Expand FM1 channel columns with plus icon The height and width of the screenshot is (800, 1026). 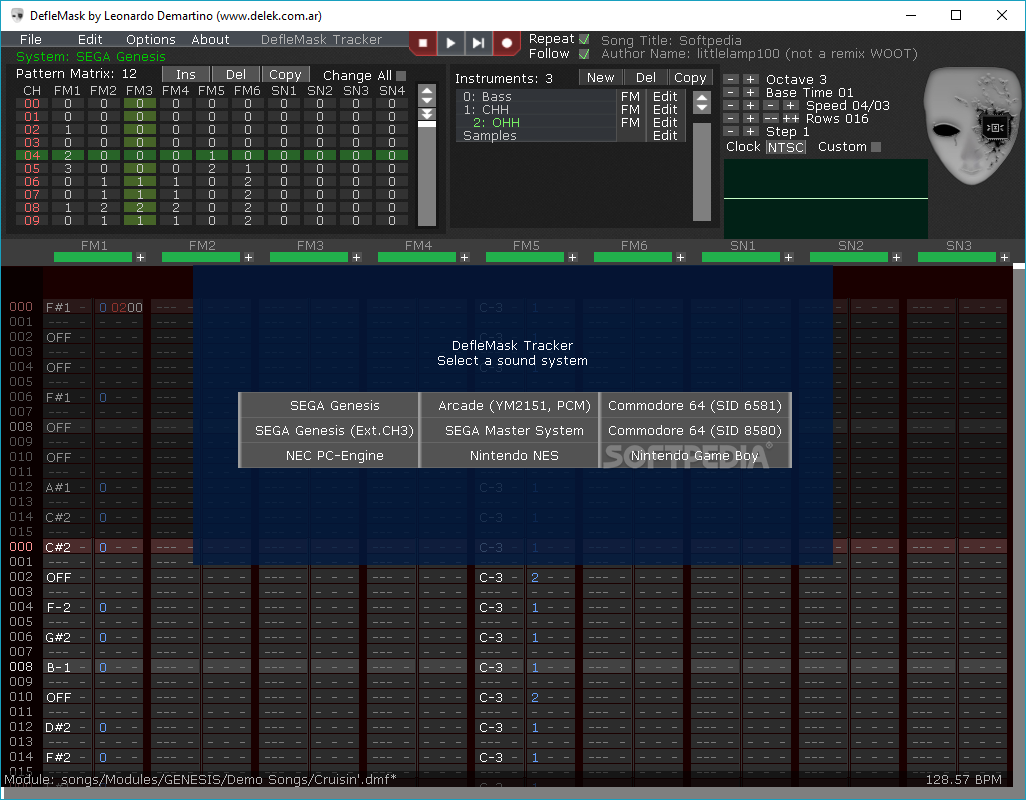click(x=141, y=258)
